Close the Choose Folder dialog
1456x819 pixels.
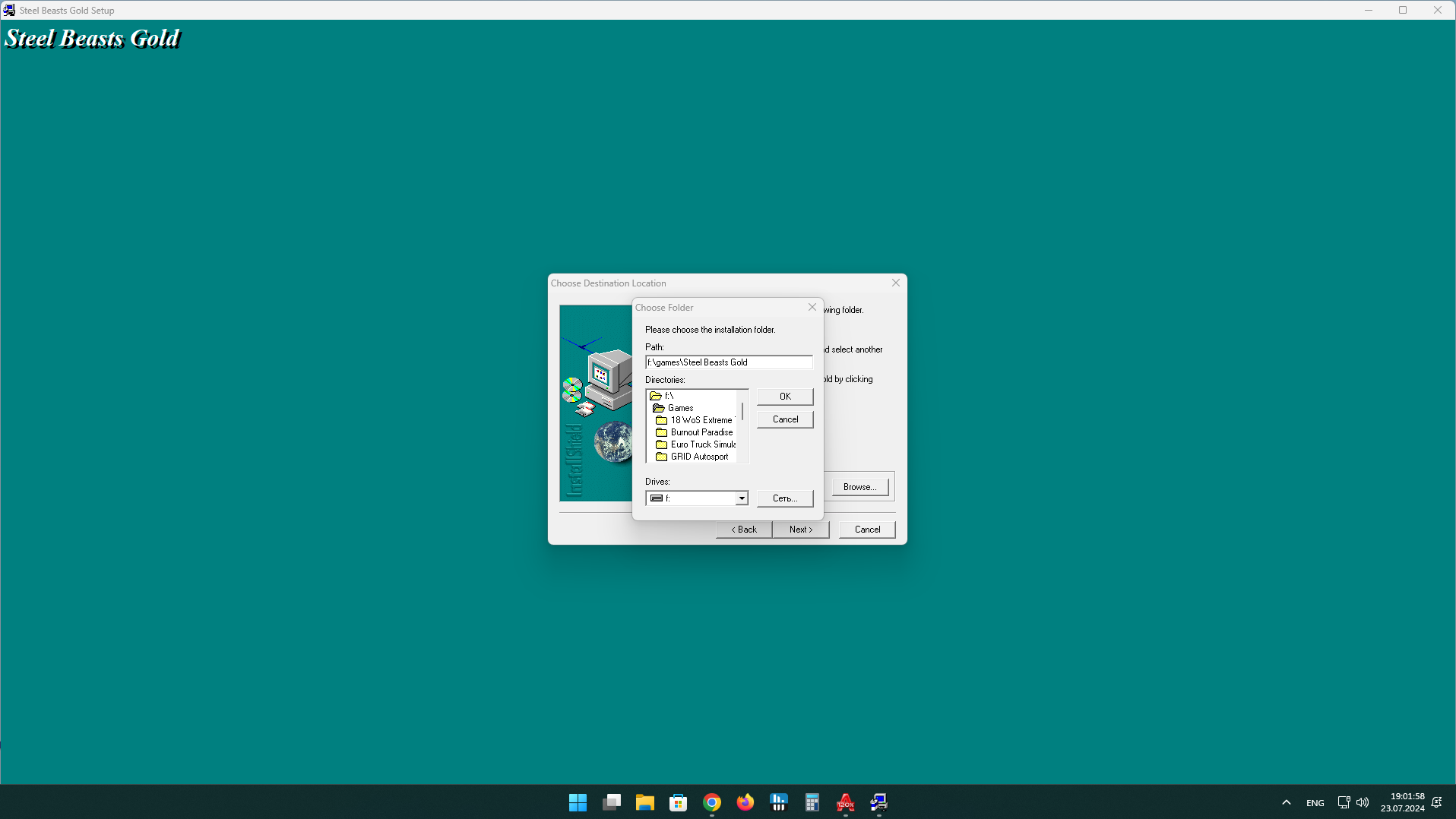click(x=812, y=307)
